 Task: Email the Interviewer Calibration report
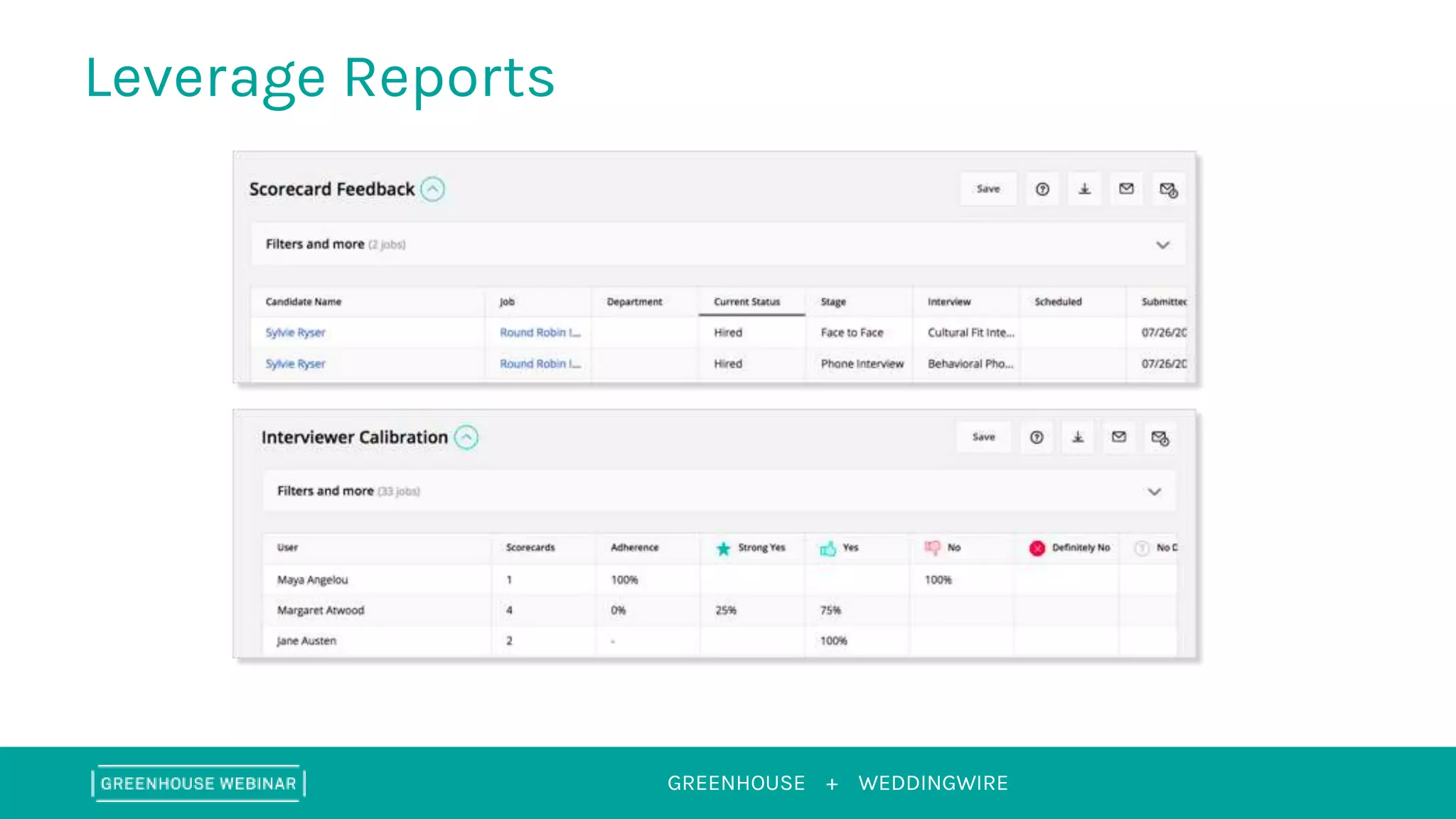click(1119, 437)
